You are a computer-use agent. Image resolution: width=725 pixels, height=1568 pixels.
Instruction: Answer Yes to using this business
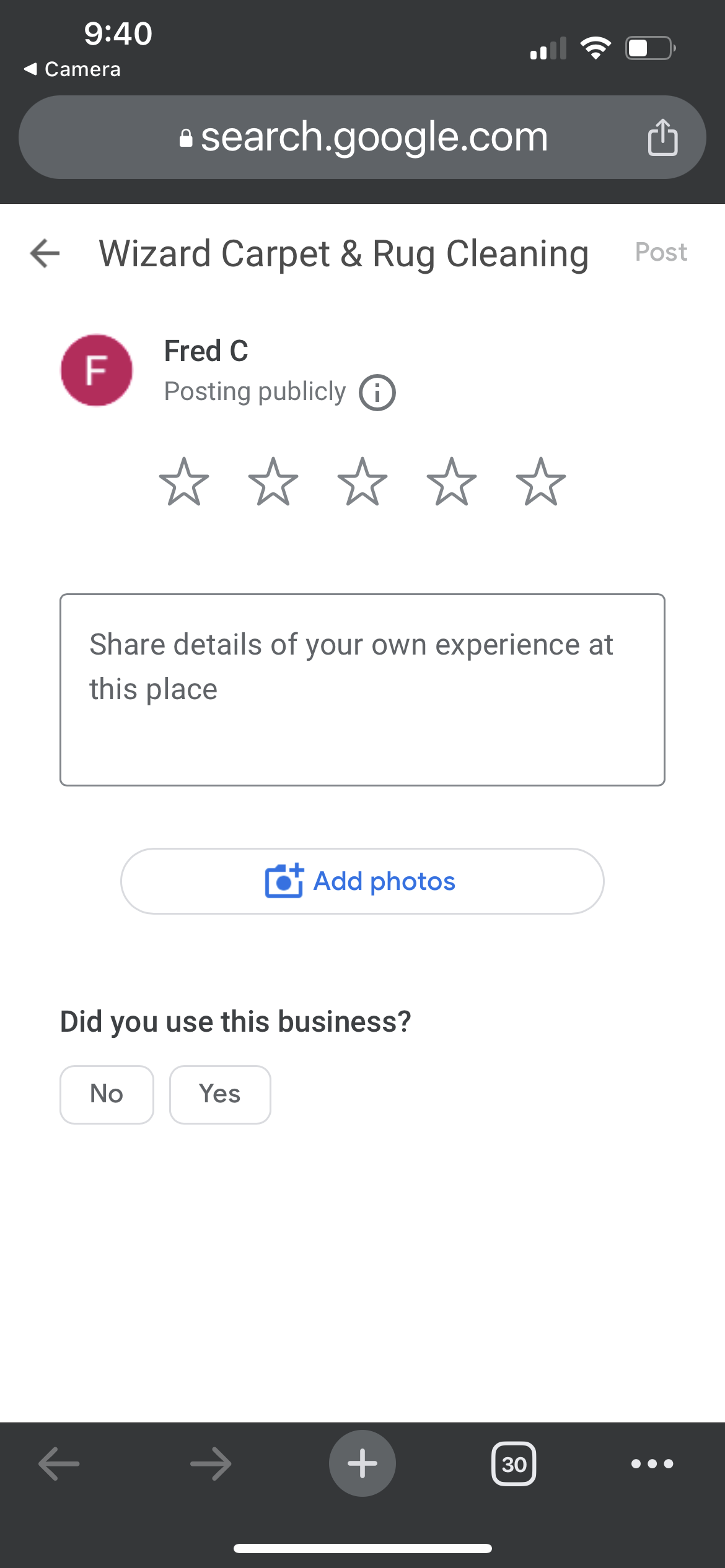[220, 1094]
